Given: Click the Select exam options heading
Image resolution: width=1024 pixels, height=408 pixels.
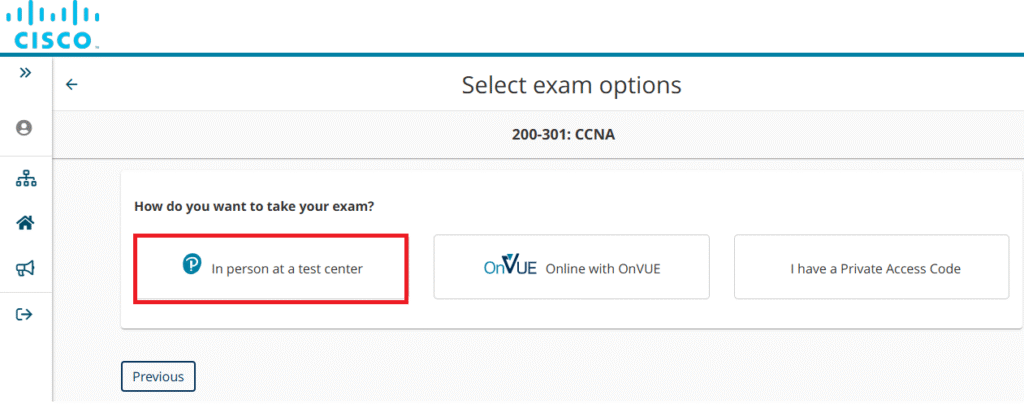Looking at the screenshot, I should 571,85.
